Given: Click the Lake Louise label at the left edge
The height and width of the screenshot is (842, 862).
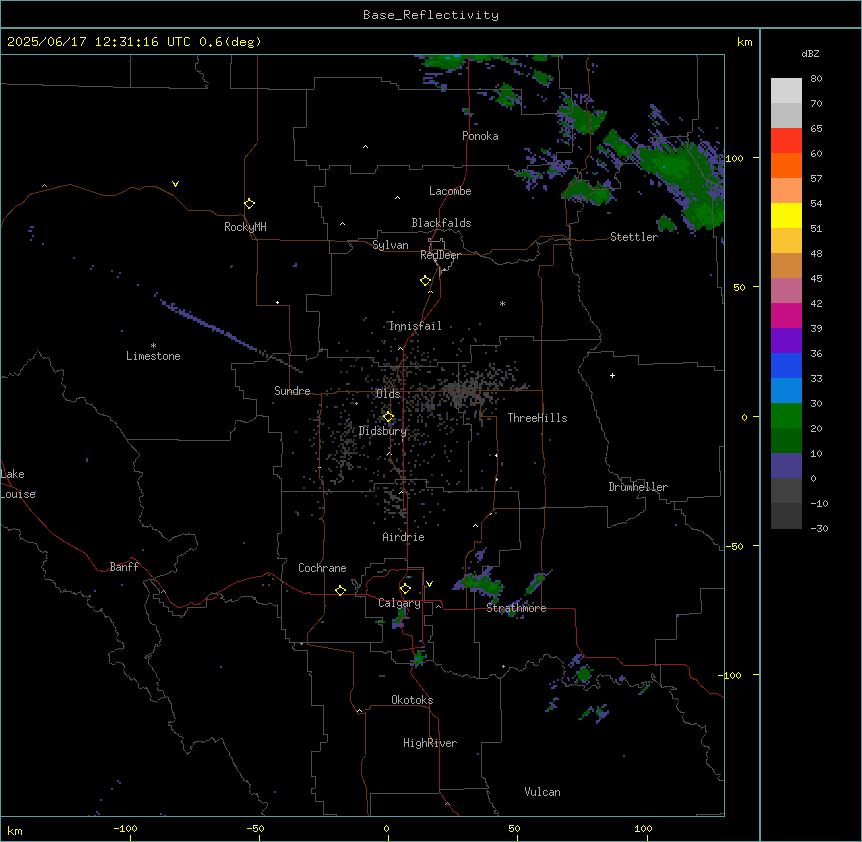Looking at the screenshot, I should [17, 484].
